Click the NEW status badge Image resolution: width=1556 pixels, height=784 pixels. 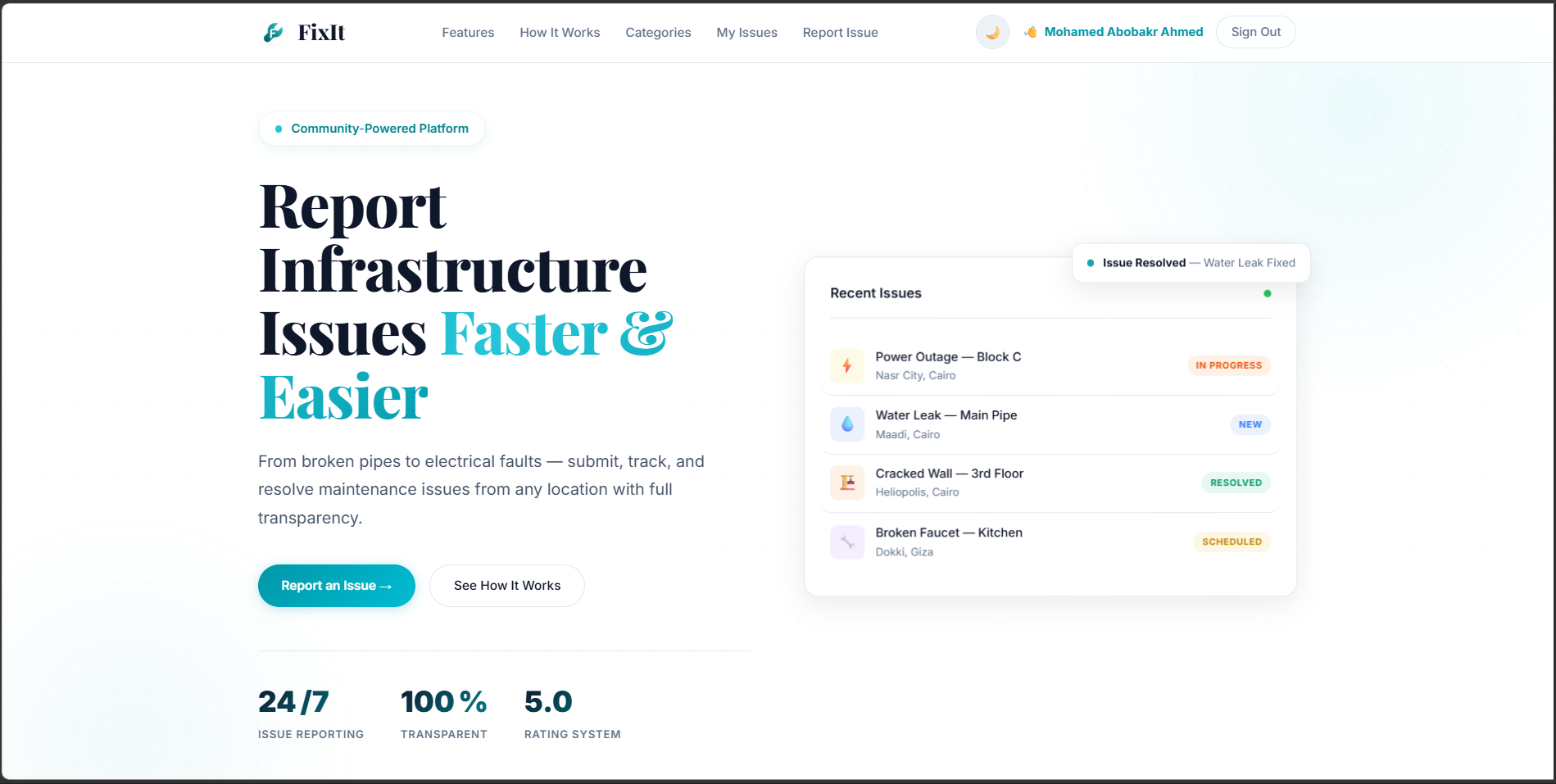tap(1250, 424)
